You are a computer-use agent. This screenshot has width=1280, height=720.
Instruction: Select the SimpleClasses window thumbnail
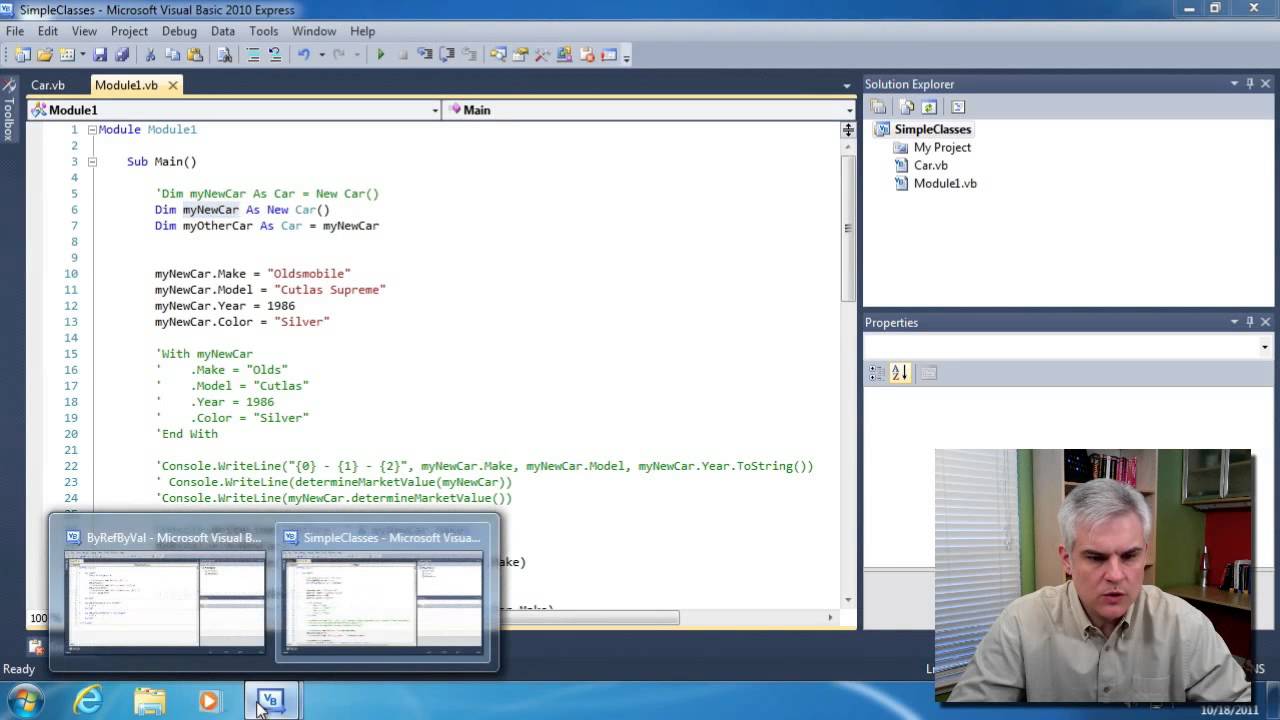pyautogui.click(x=383, y=591)
